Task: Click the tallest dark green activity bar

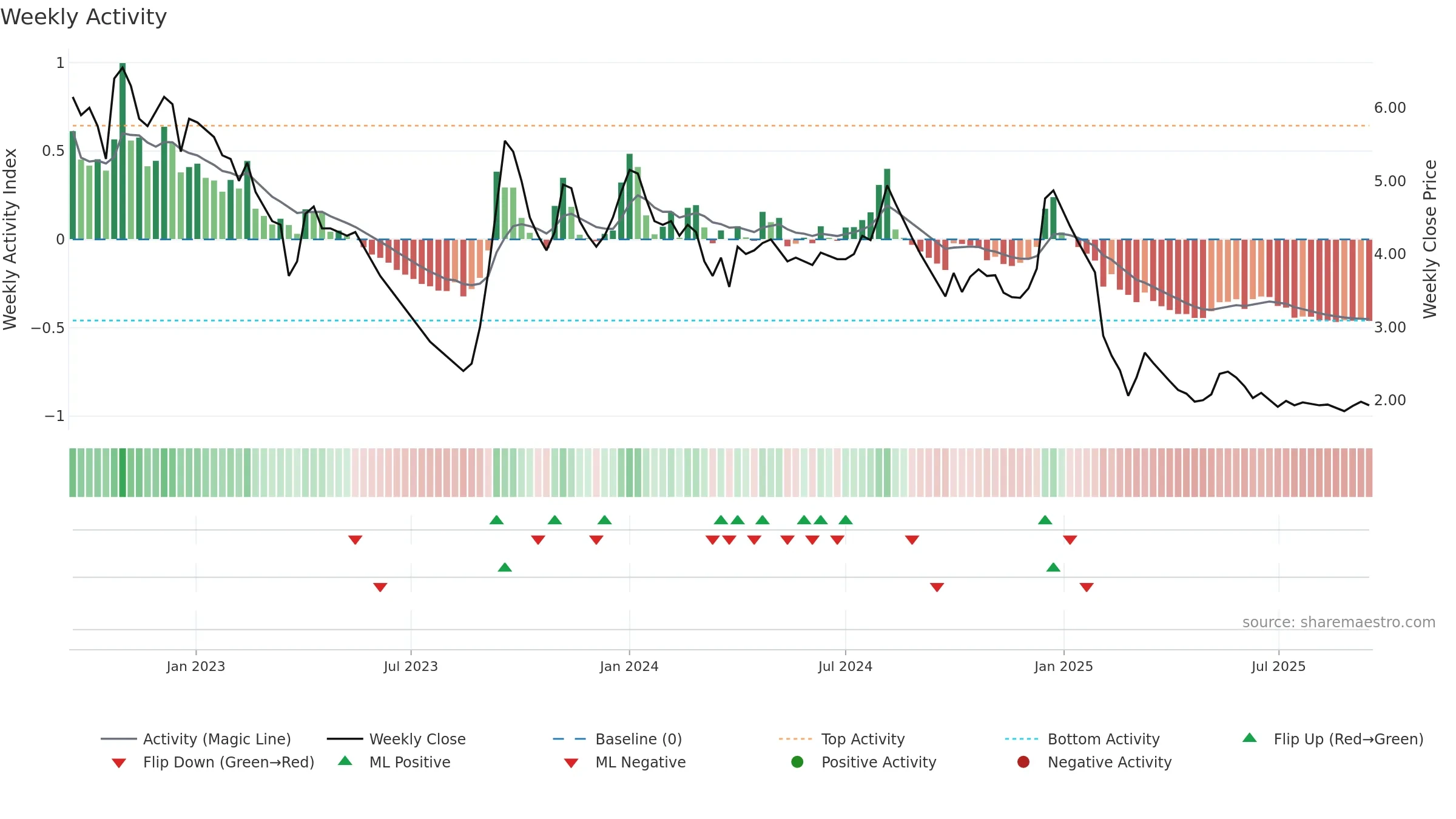Action: (x=123, y=151)
